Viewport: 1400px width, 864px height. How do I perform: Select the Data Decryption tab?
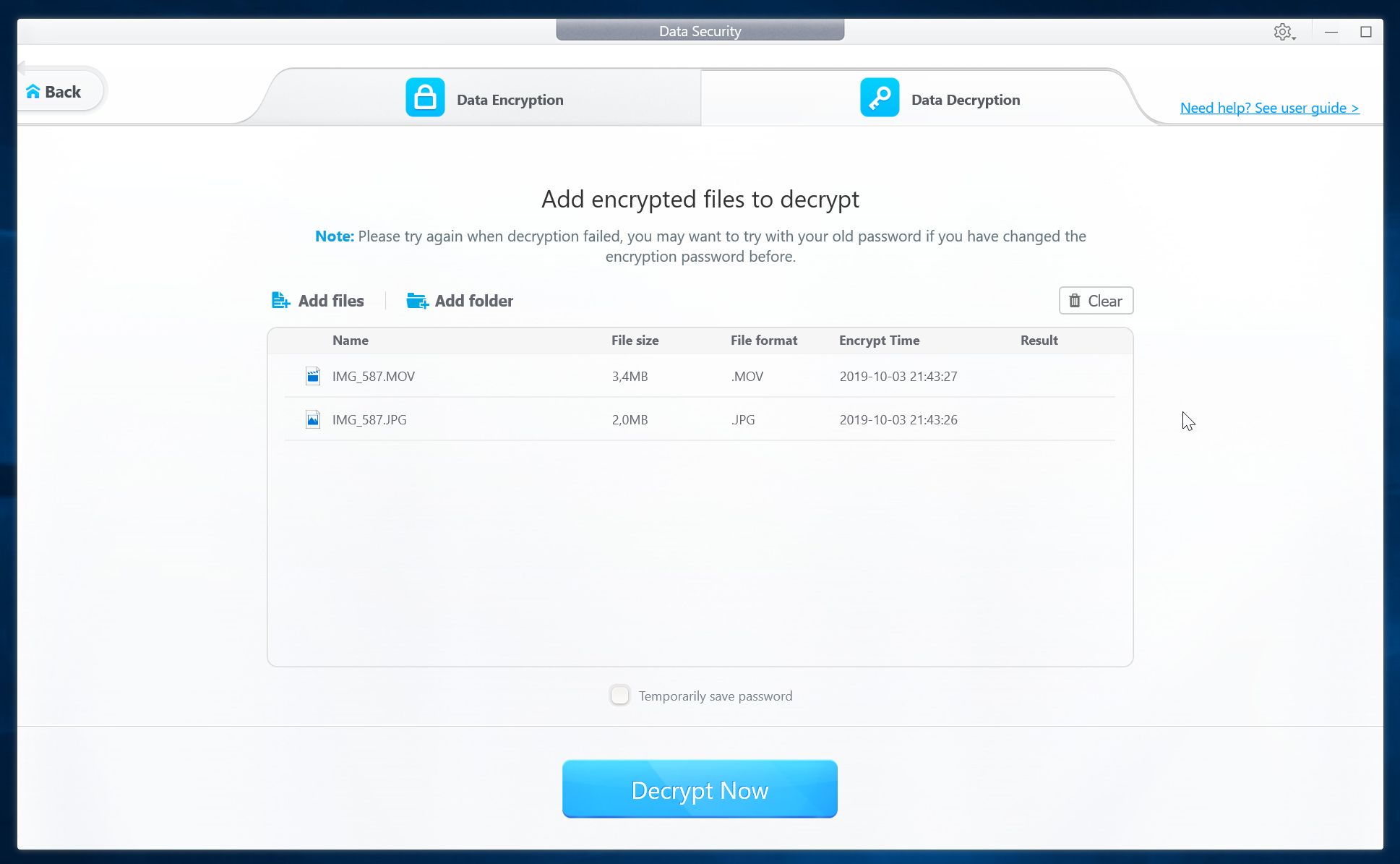(965, 100)
